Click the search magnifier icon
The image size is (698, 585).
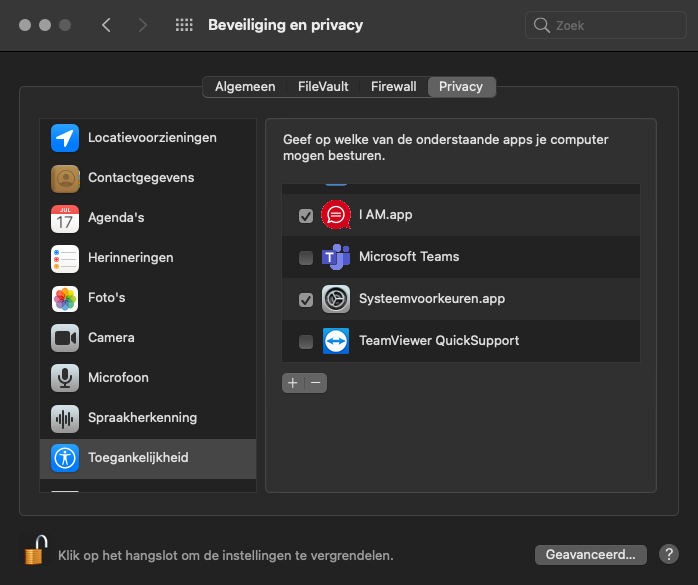click(541, 25)
